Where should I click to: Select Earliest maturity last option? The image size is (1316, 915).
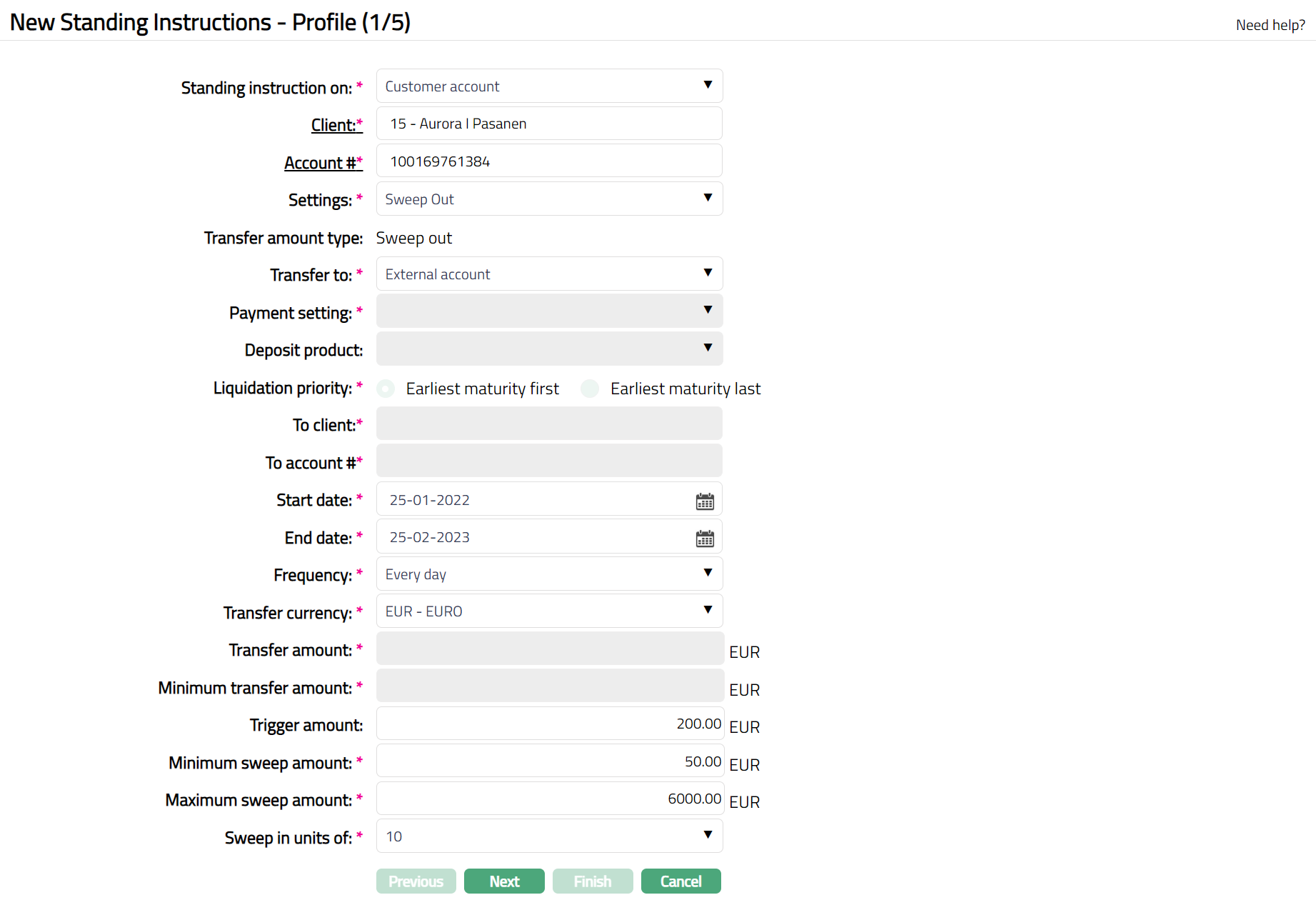click(590, 389)
